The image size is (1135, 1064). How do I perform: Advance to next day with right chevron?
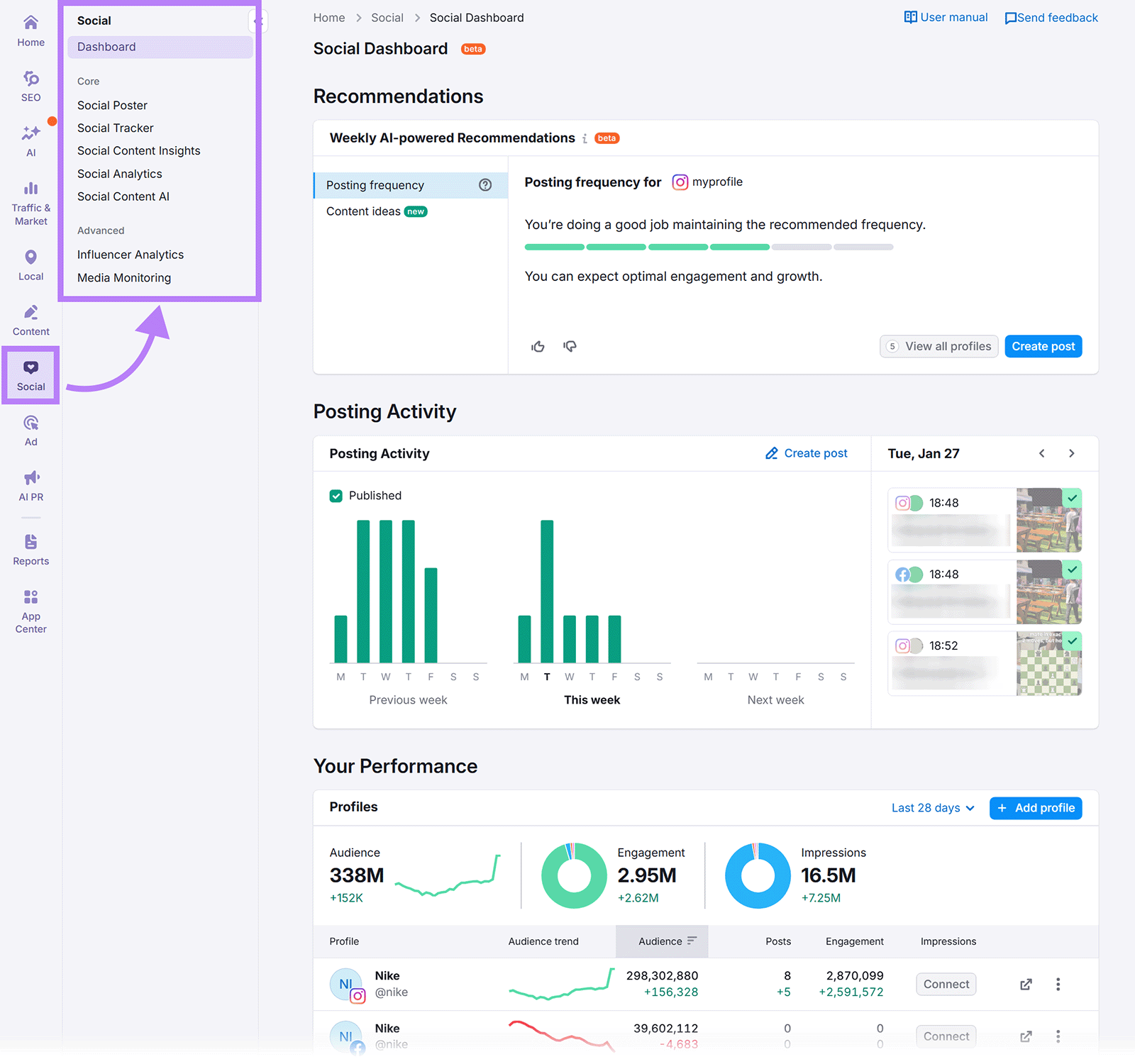[x=1072, y=453]
